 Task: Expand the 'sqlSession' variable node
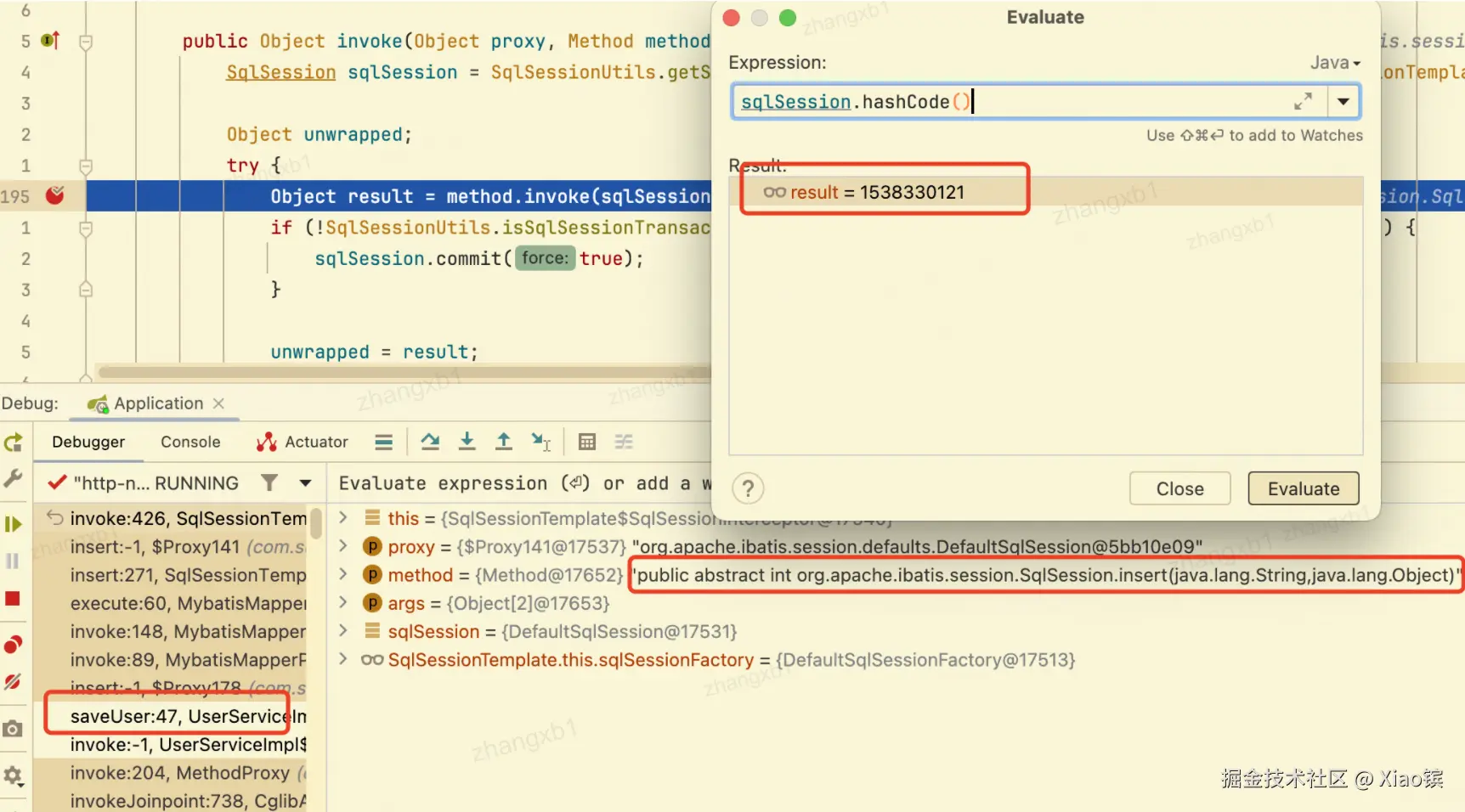(343, 631)
